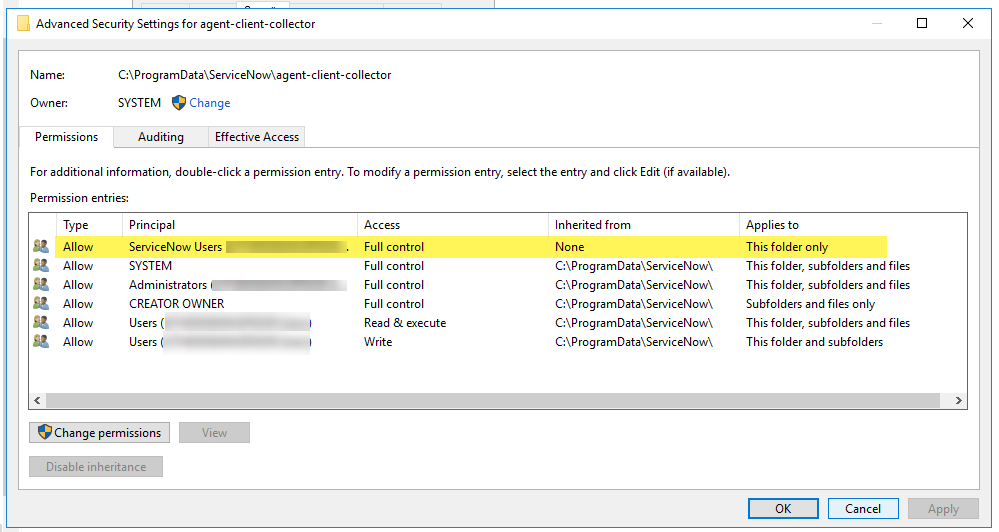Click the Disable inheritance button
Screen dimensions: 999x532
coord(96,466)
